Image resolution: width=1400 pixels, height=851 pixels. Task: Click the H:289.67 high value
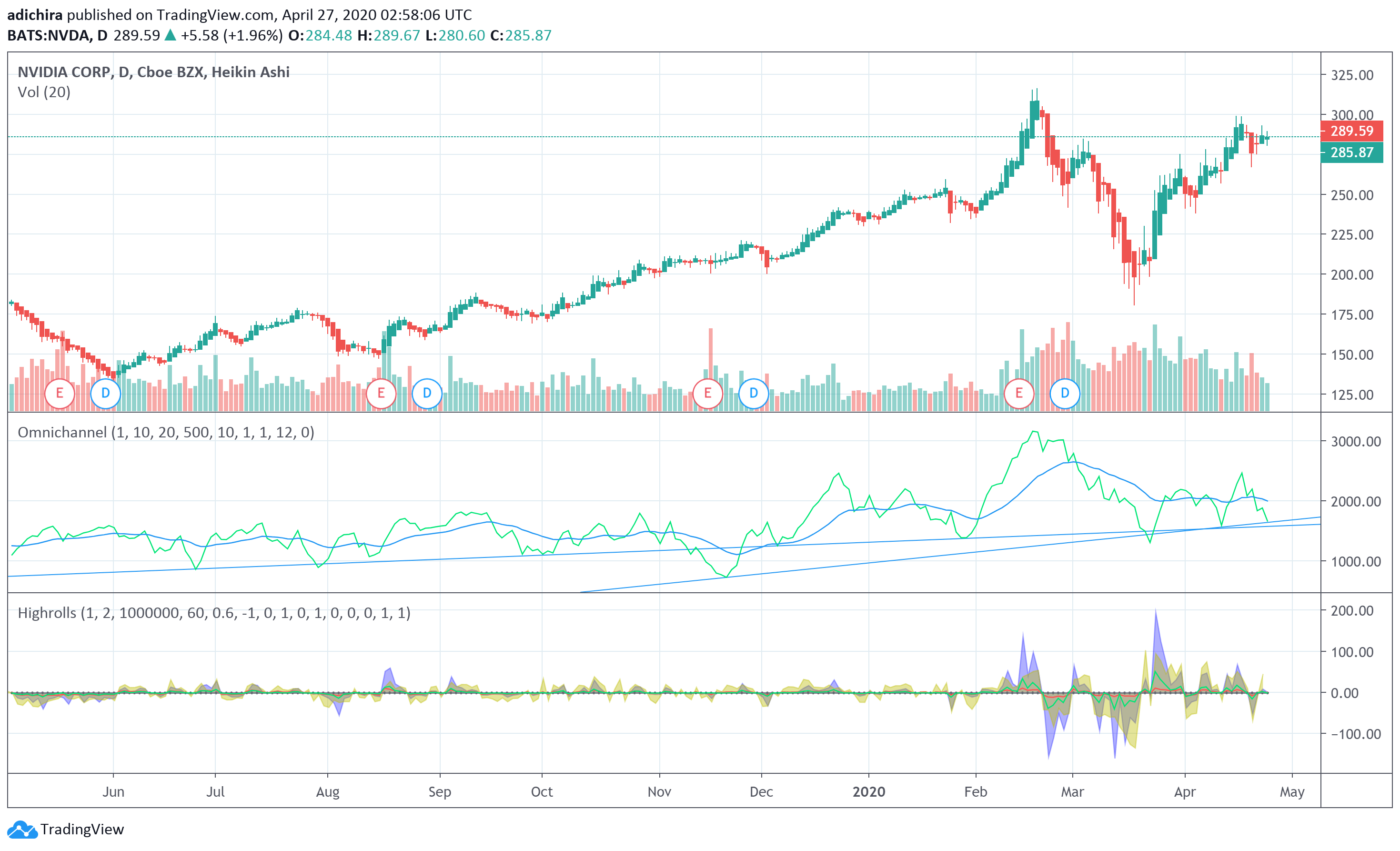pos(389,36)
